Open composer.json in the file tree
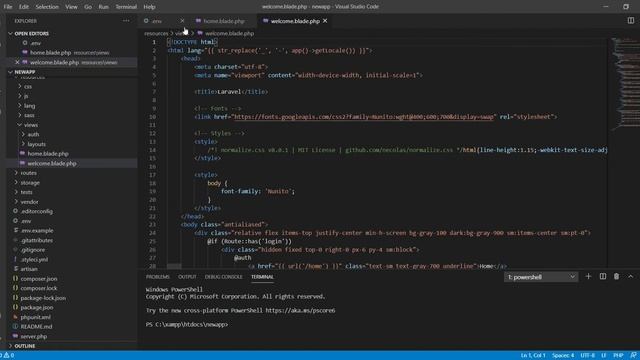 [39, 279]
